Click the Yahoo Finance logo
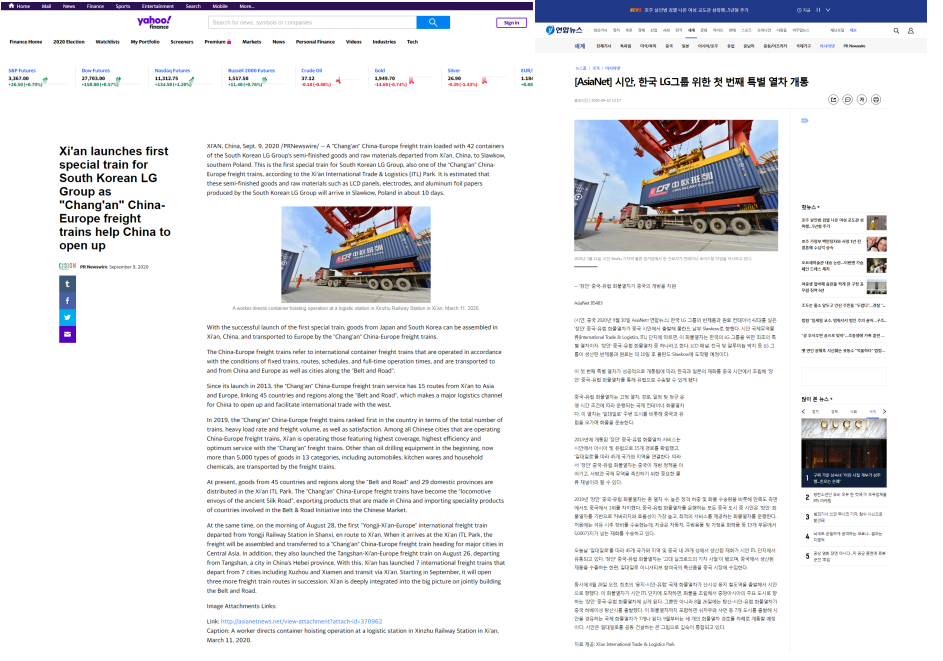The image size is (943, 661). coord(155,22)
